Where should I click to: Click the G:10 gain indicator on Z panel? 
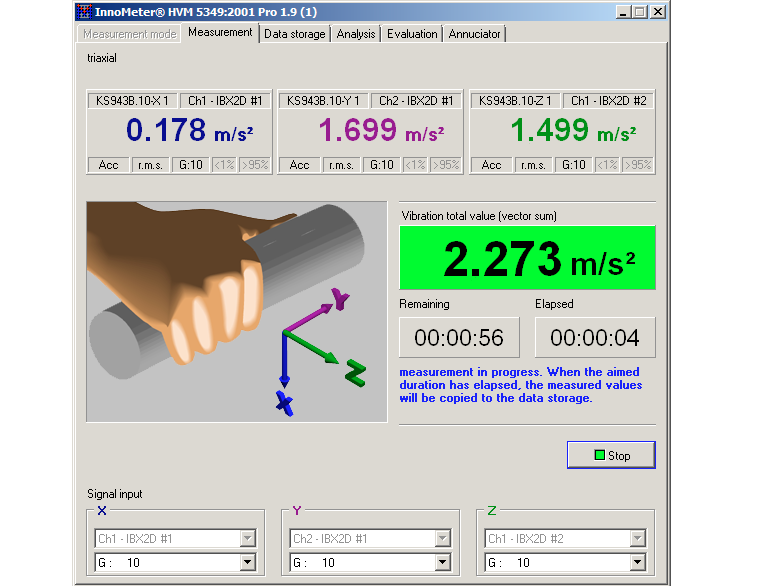pos(573,165)
